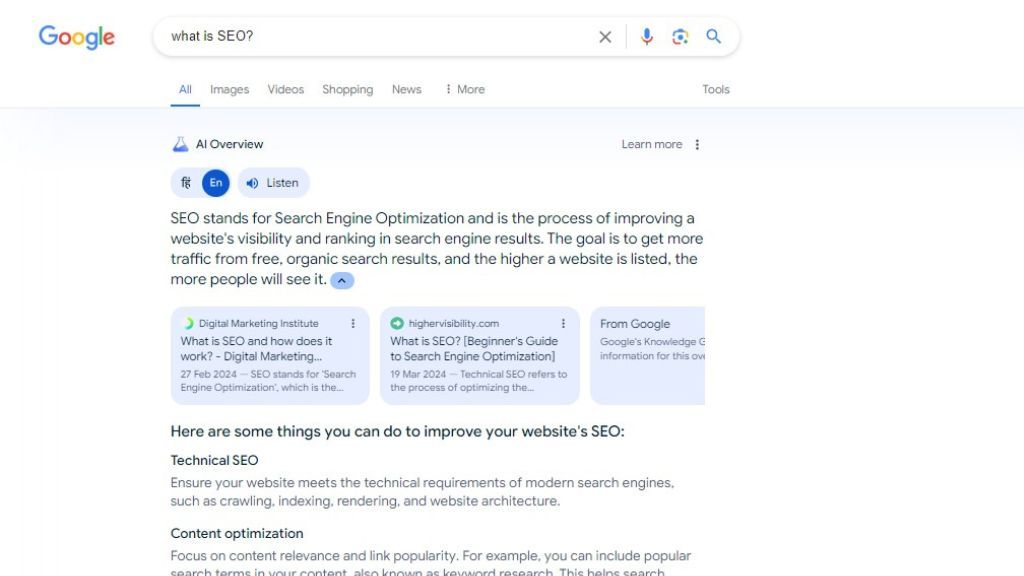Viewport: 1024px width, 576px height.
Task: Open highervisibility.com card three-dot menu
Action: pyautogui.click(x=563, y=324)
